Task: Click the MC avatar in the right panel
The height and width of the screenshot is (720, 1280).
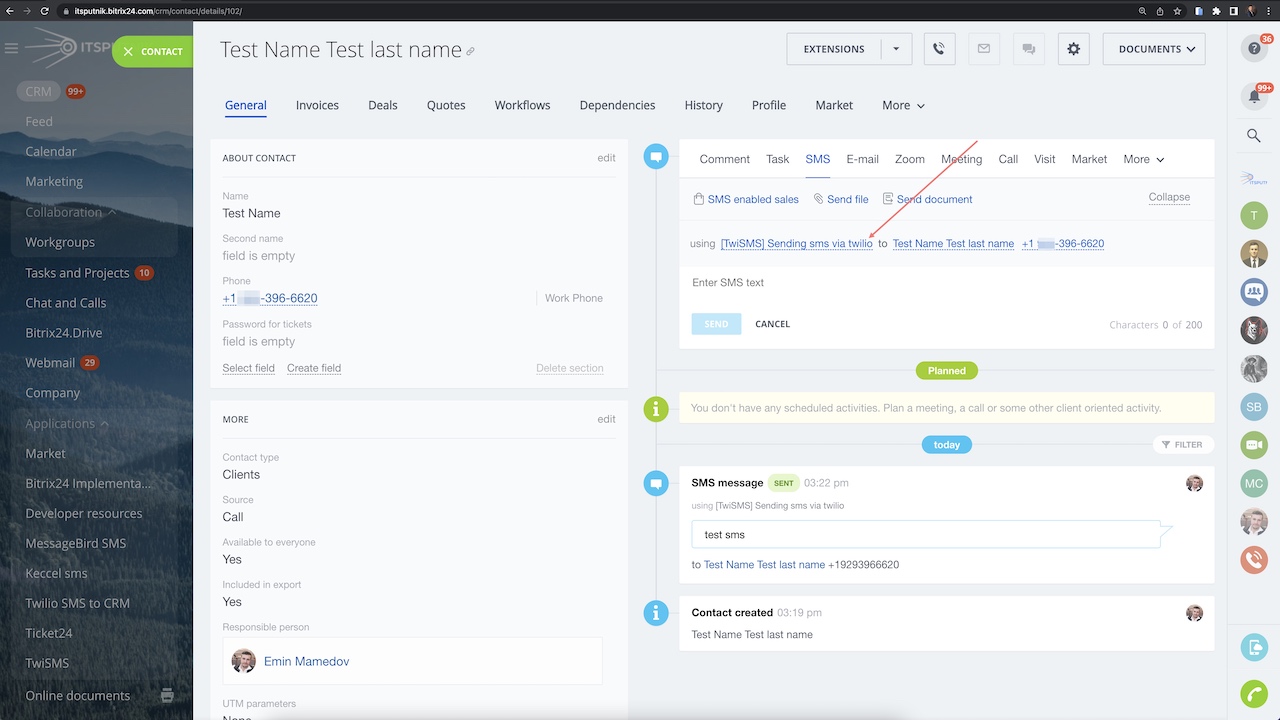Action: coord(1254,483)
